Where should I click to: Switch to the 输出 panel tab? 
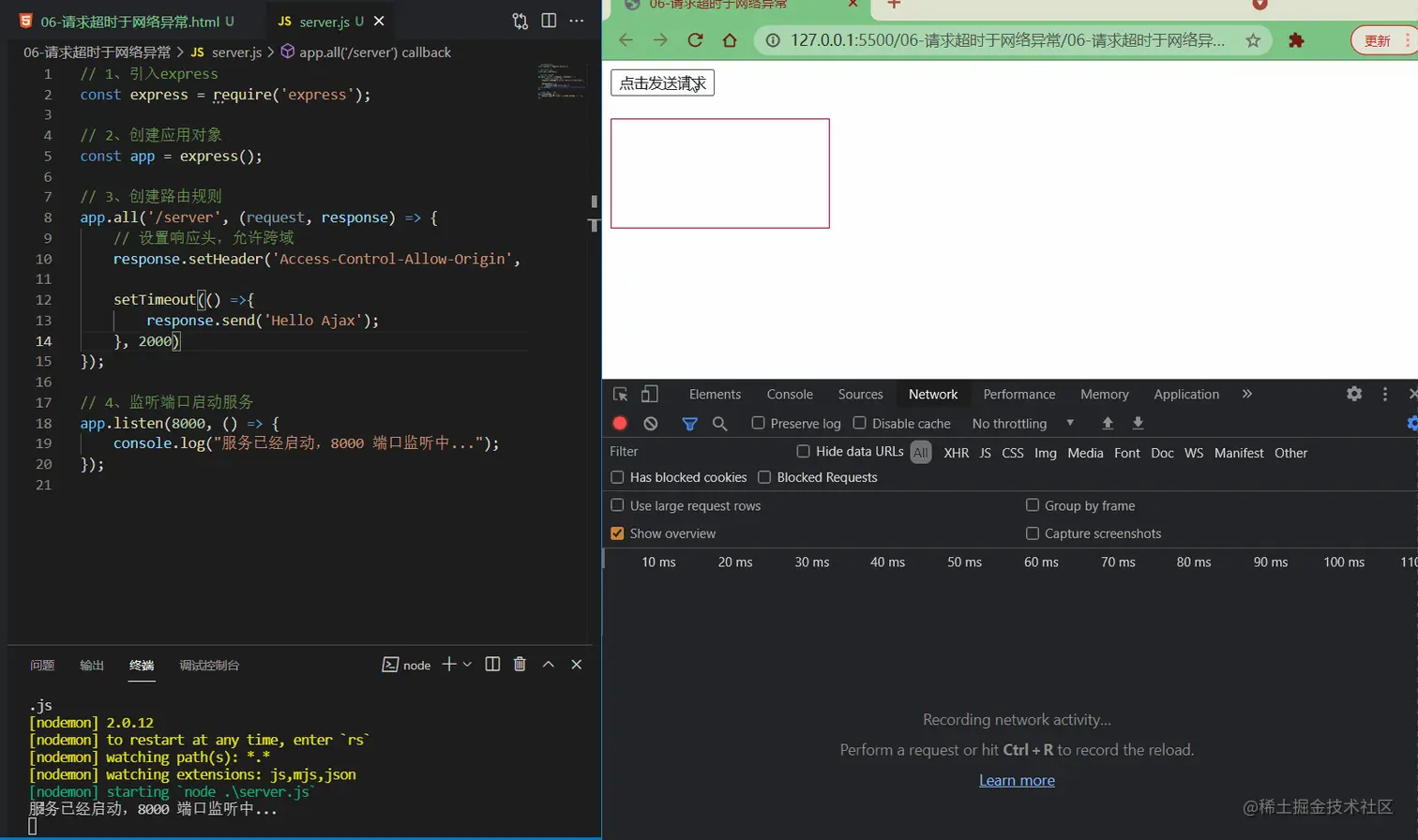click(x=92, y=665)
